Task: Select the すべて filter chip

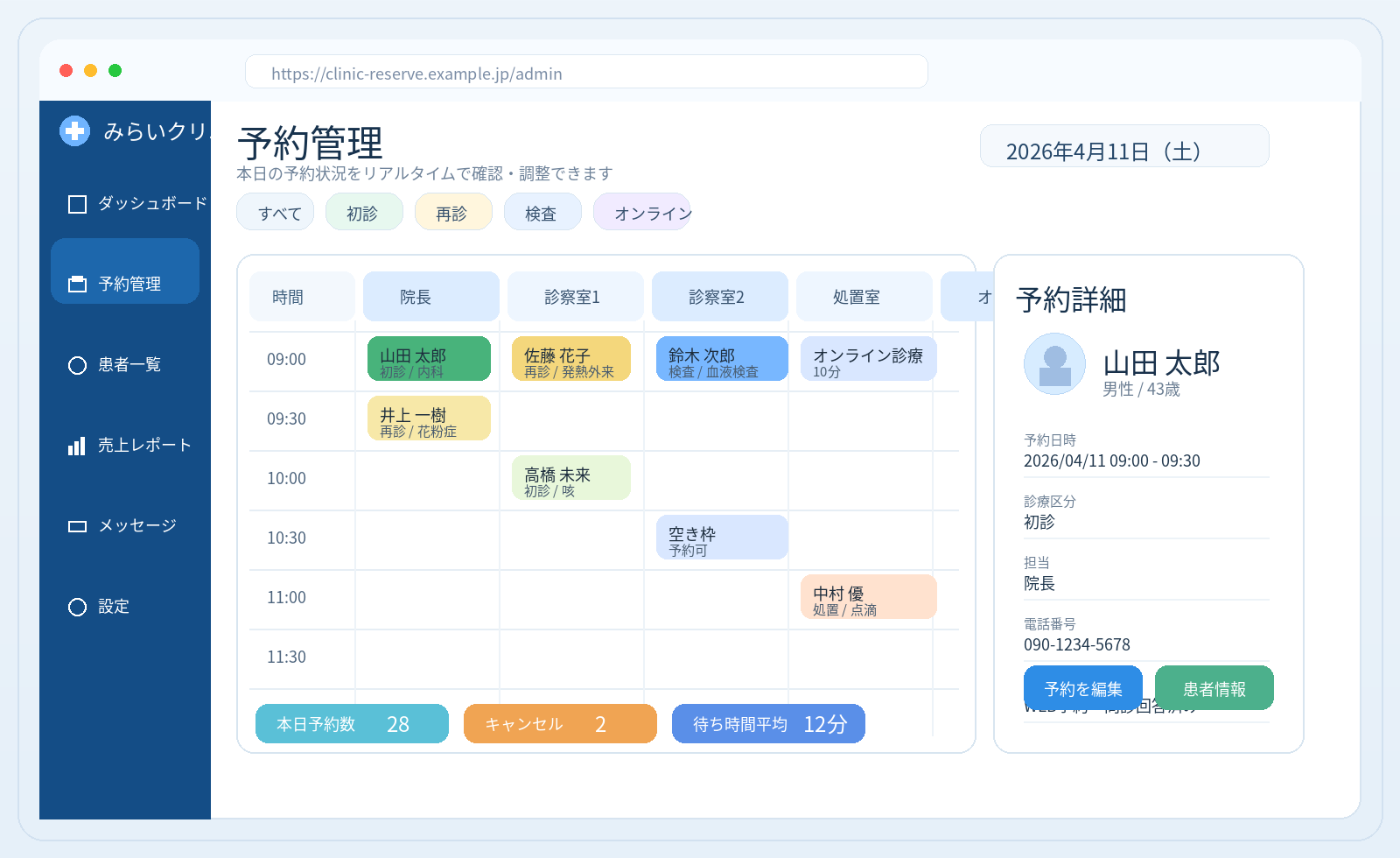Action: [275, 212]
